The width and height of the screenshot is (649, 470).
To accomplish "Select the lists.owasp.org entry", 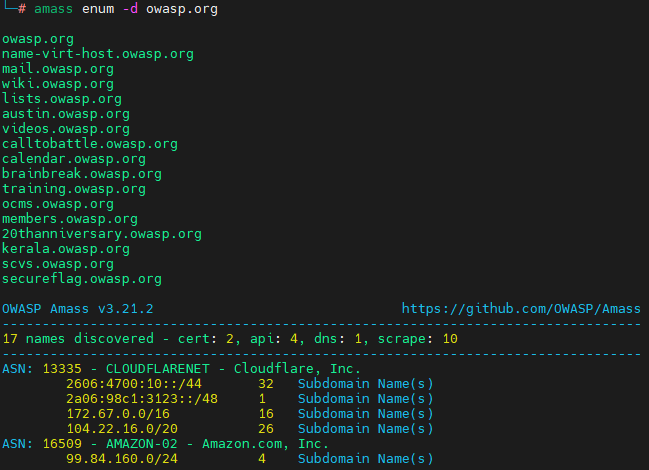I will pyautogui.click(x=61, y=99).
